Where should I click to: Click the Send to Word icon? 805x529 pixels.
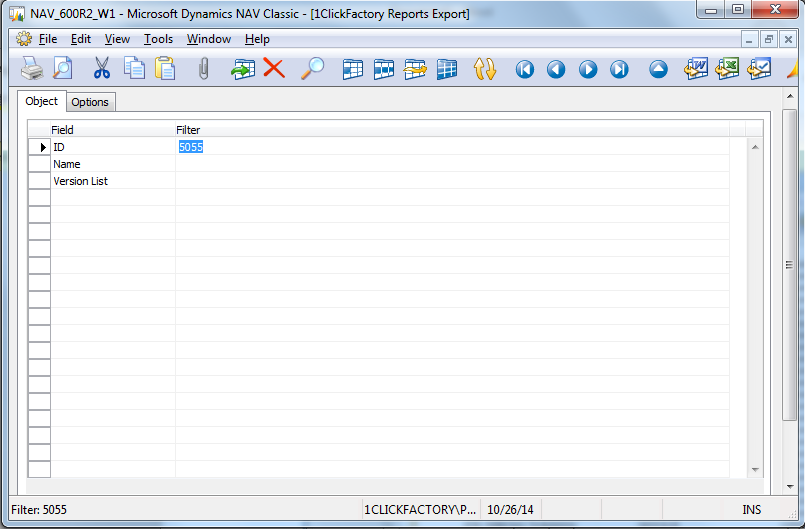(696, 69)
